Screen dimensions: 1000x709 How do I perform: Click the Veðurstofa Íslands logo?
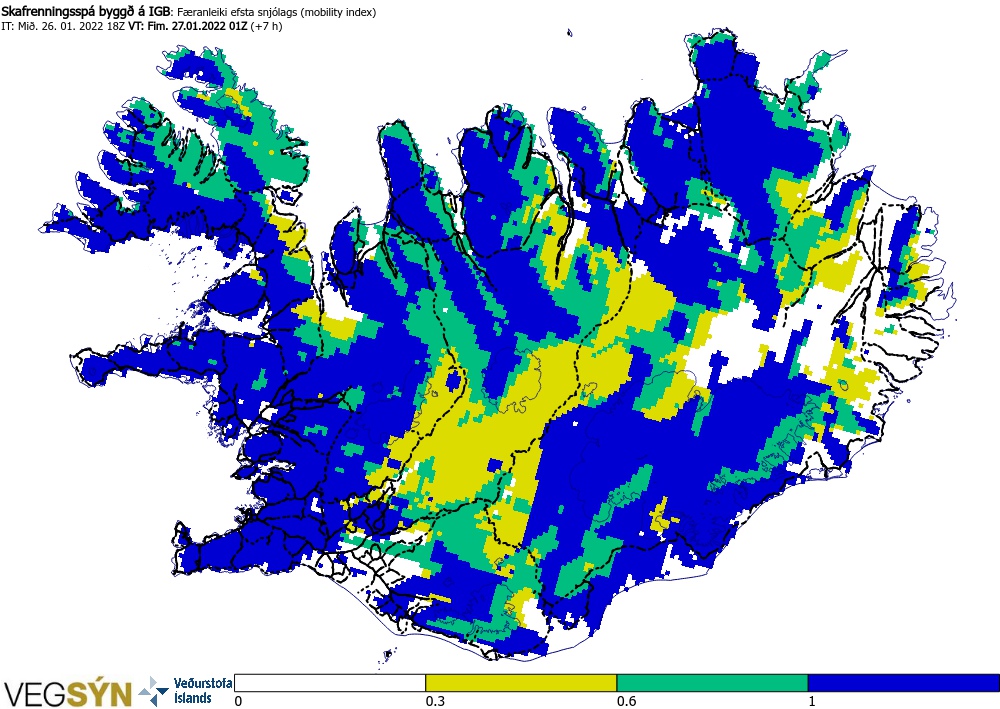coord(186,691)
